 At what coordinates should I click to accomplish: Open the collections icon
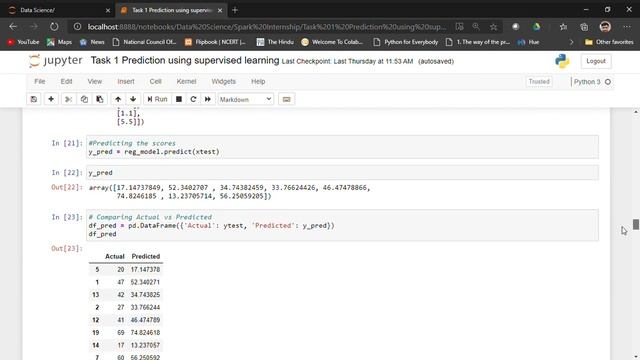pos(584,27)
